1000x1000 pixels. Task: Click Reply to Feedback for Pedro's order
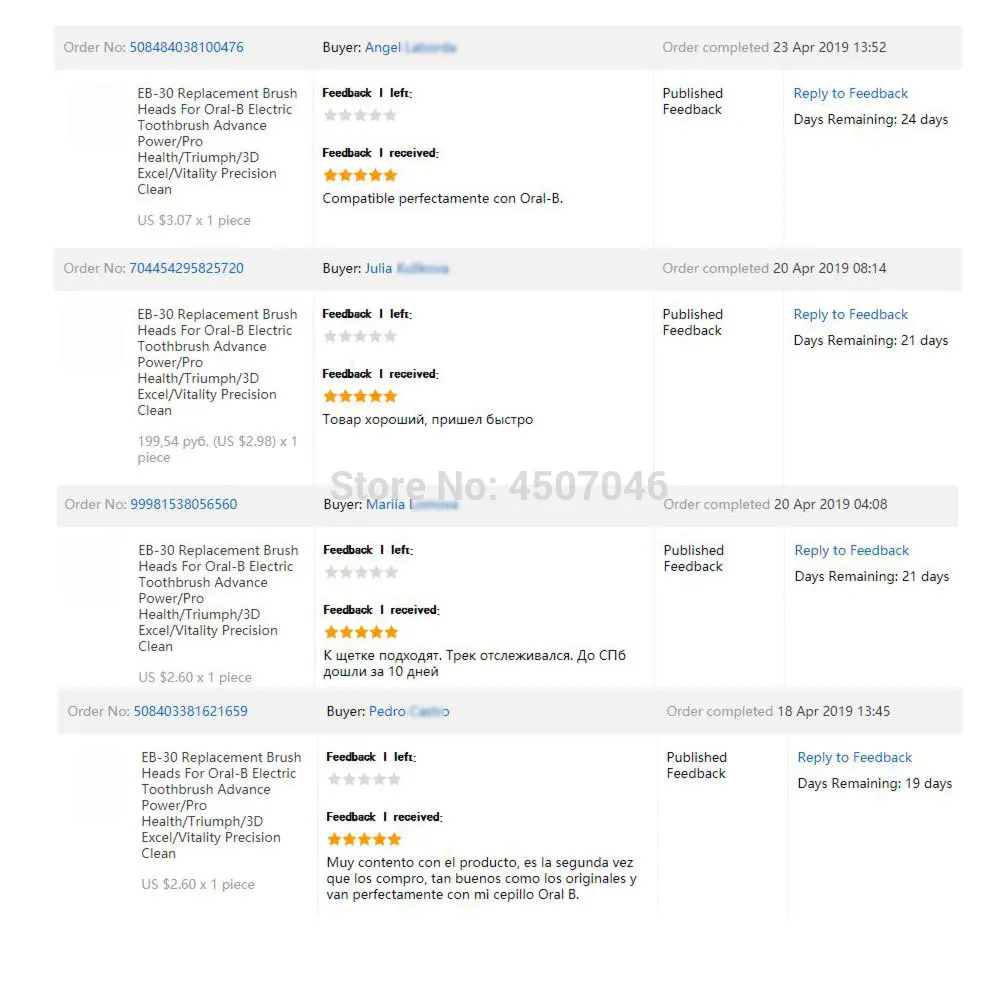pyautogui.click(x=855, y=757)
